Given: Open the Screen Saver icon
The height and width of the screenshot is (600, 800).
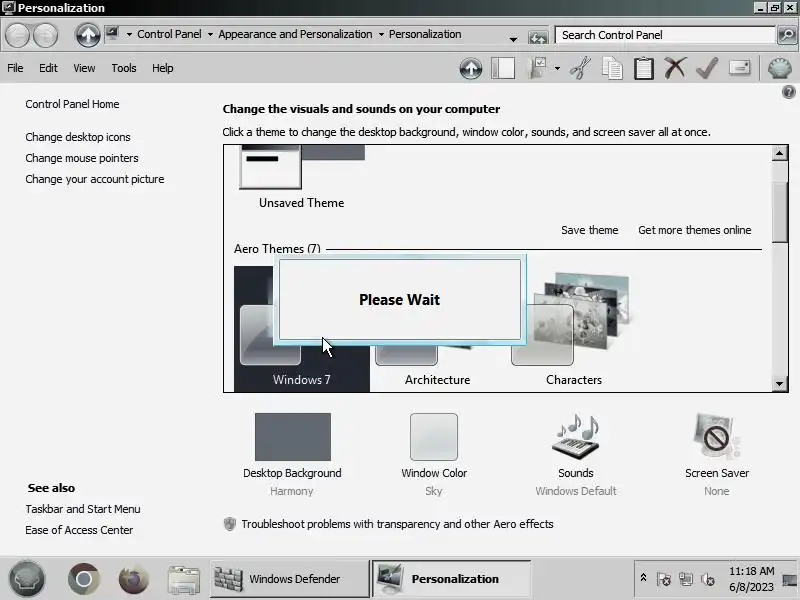Looking at the screenshot, I should (x=716, y=437).
